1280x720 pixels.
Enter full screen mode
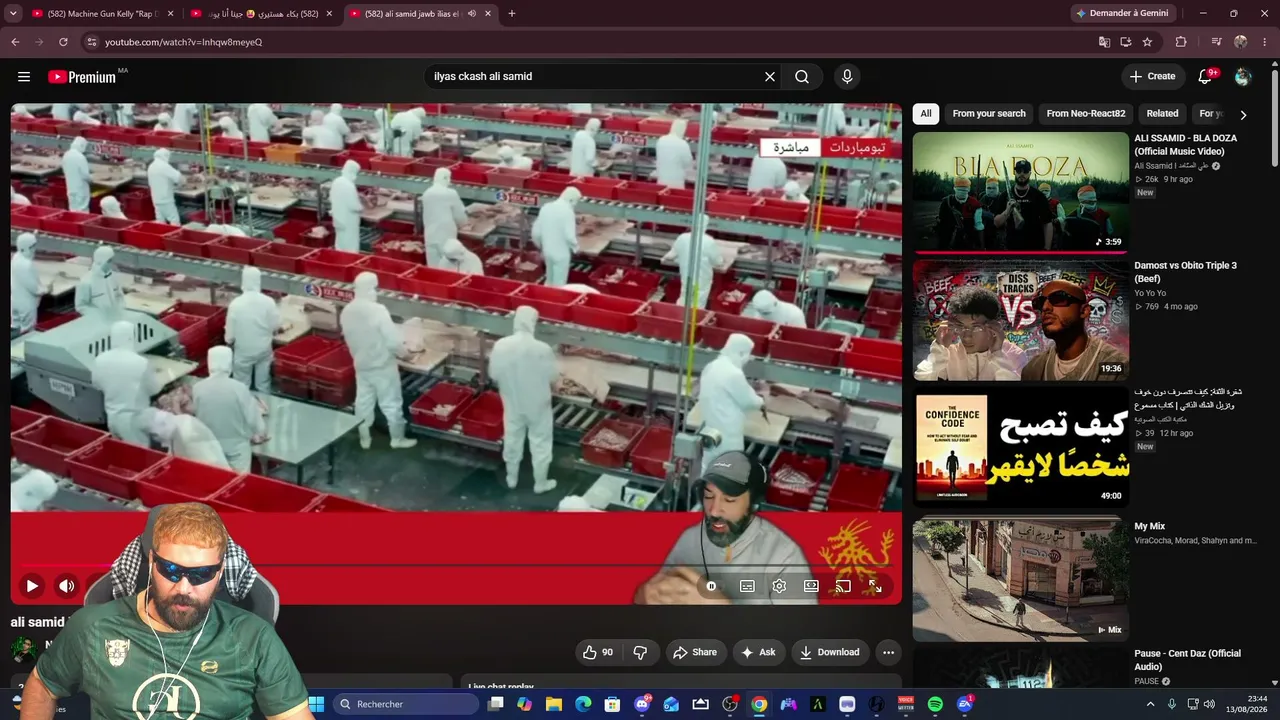875,586
